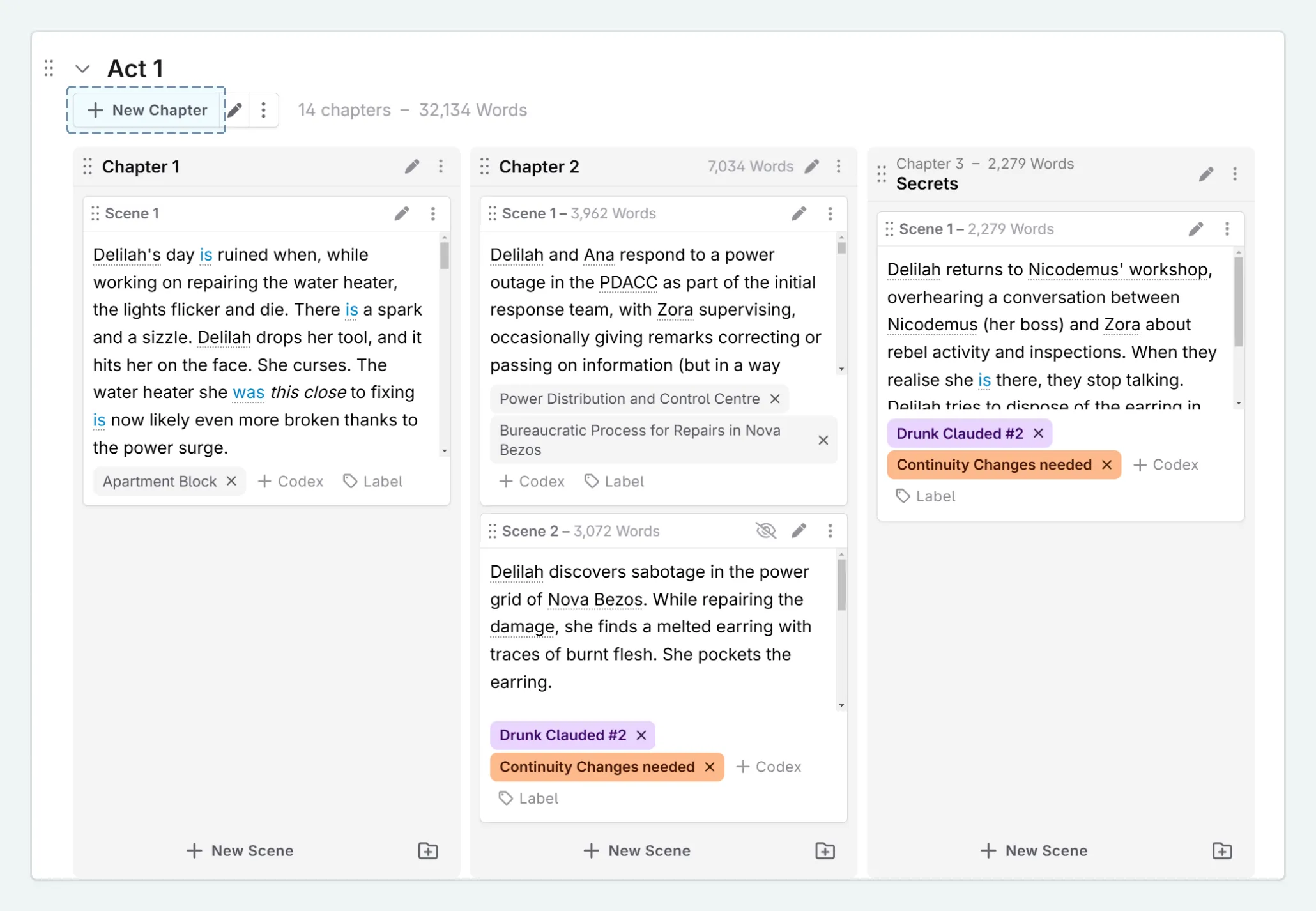This screenshot has width=1316, height=911.
Task: Remove Power Distribution and Control Centre tag
Action: 775,399
